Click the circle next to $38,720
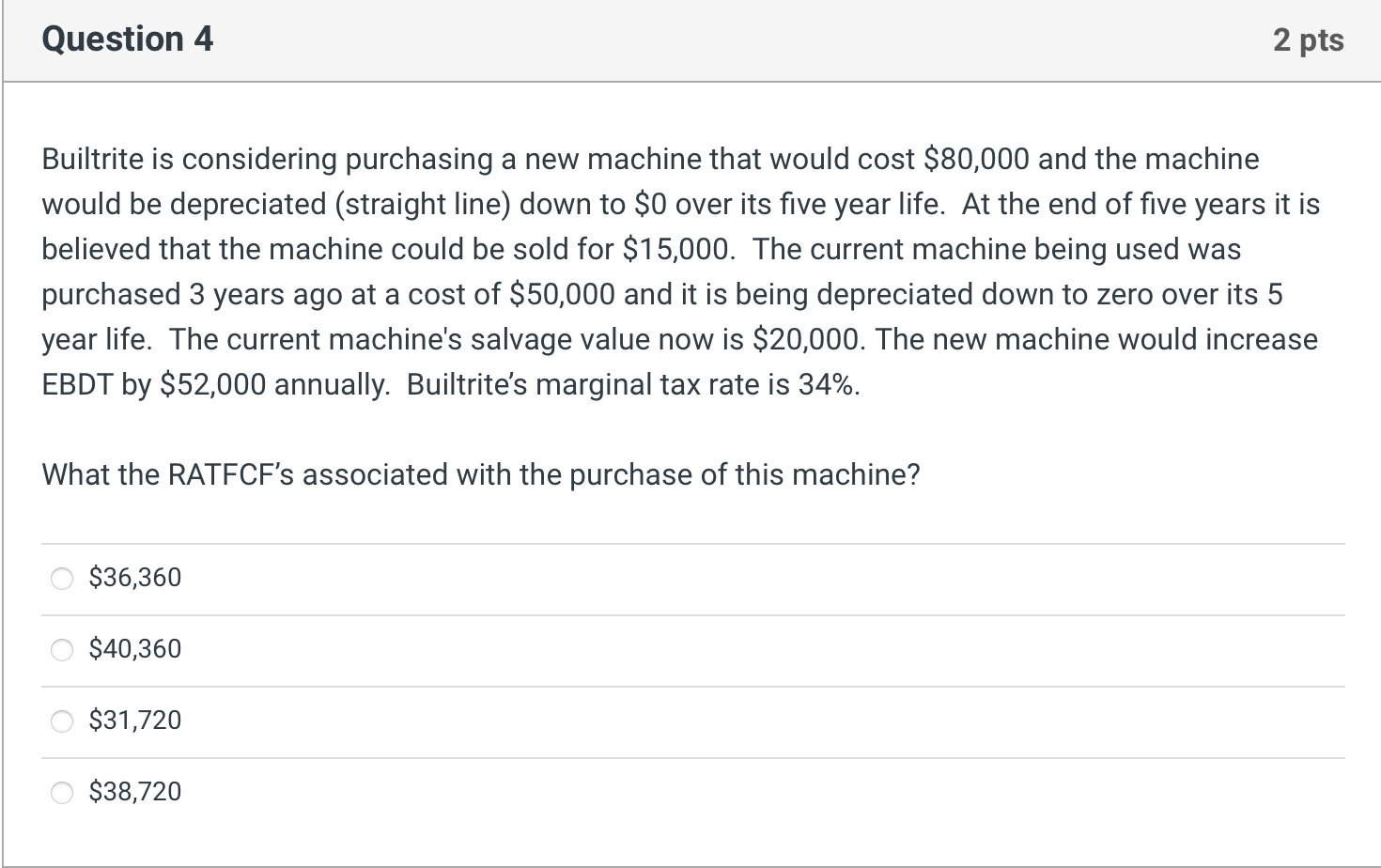This screenshot has width=1381, height=868. pyautogui.click(x=62, y=792)
